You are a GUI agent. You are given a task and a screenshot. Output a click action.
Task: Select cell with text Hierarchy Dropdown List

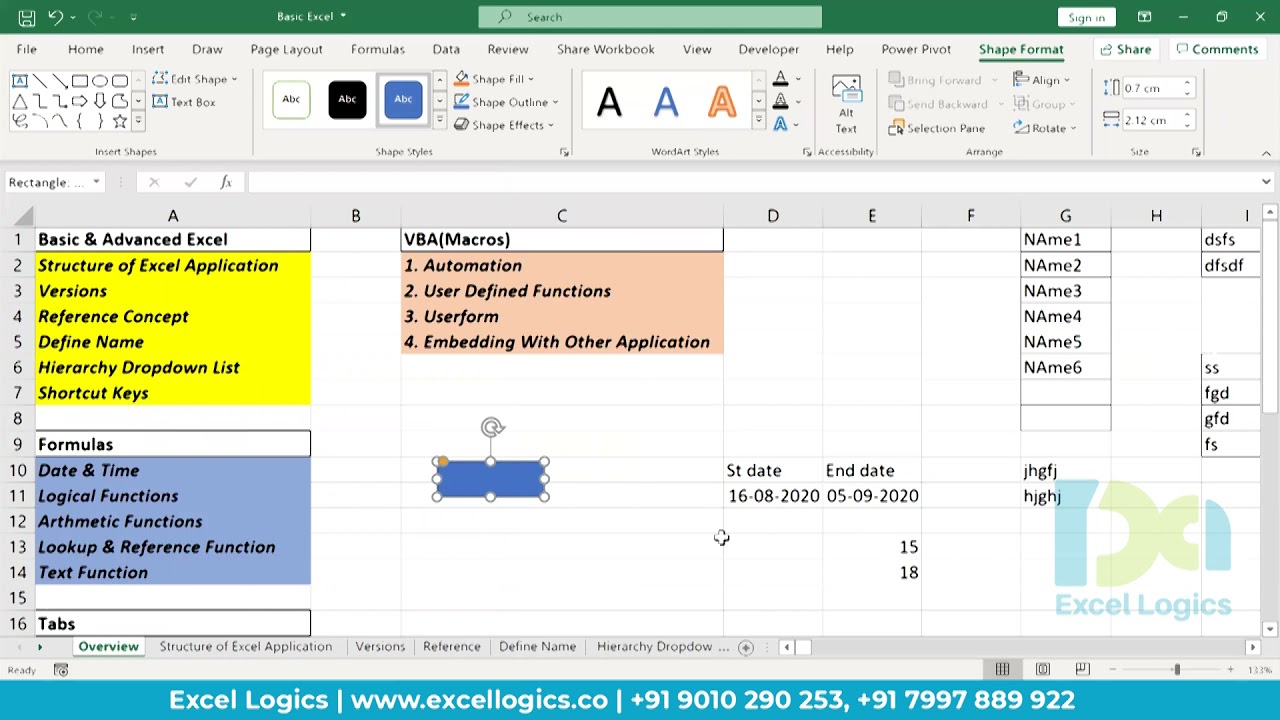tap(172, 368)
